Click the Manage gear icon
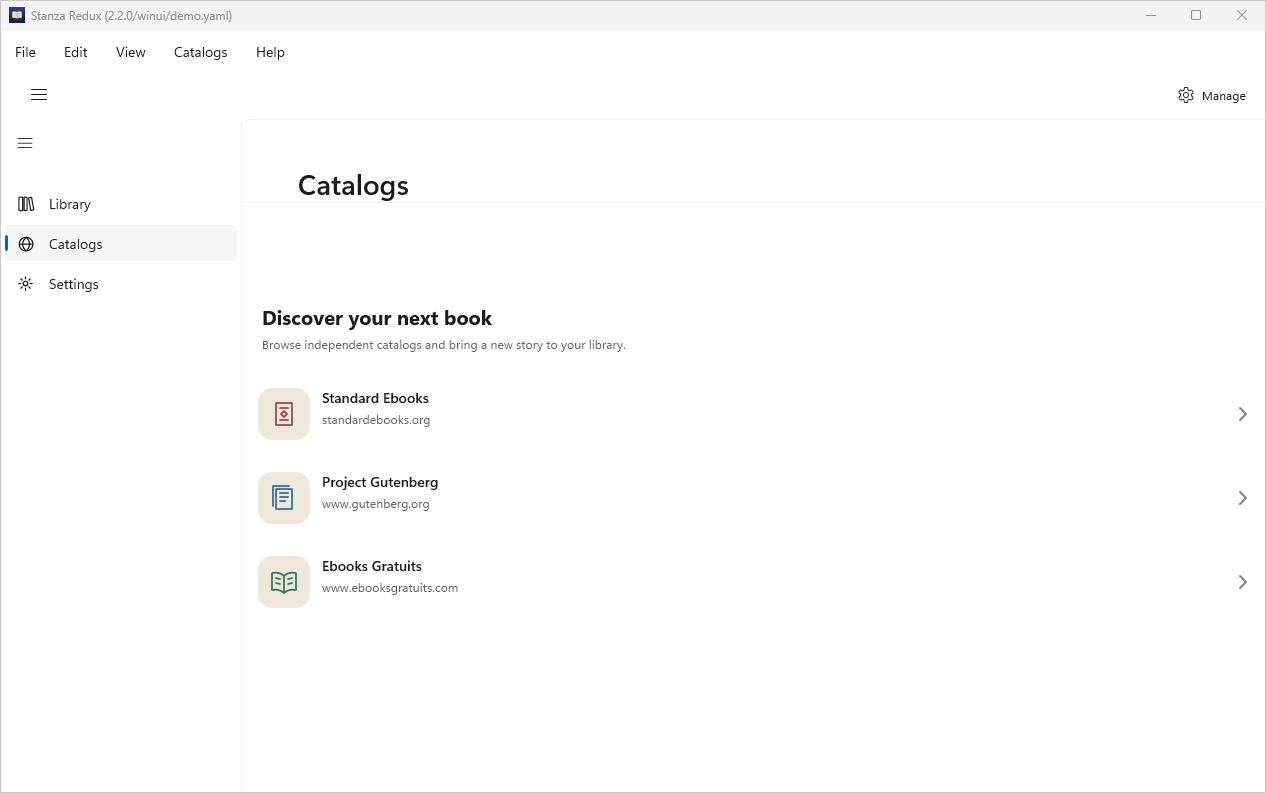This screenshot has width=1266, height=793. click(1186, 95)
